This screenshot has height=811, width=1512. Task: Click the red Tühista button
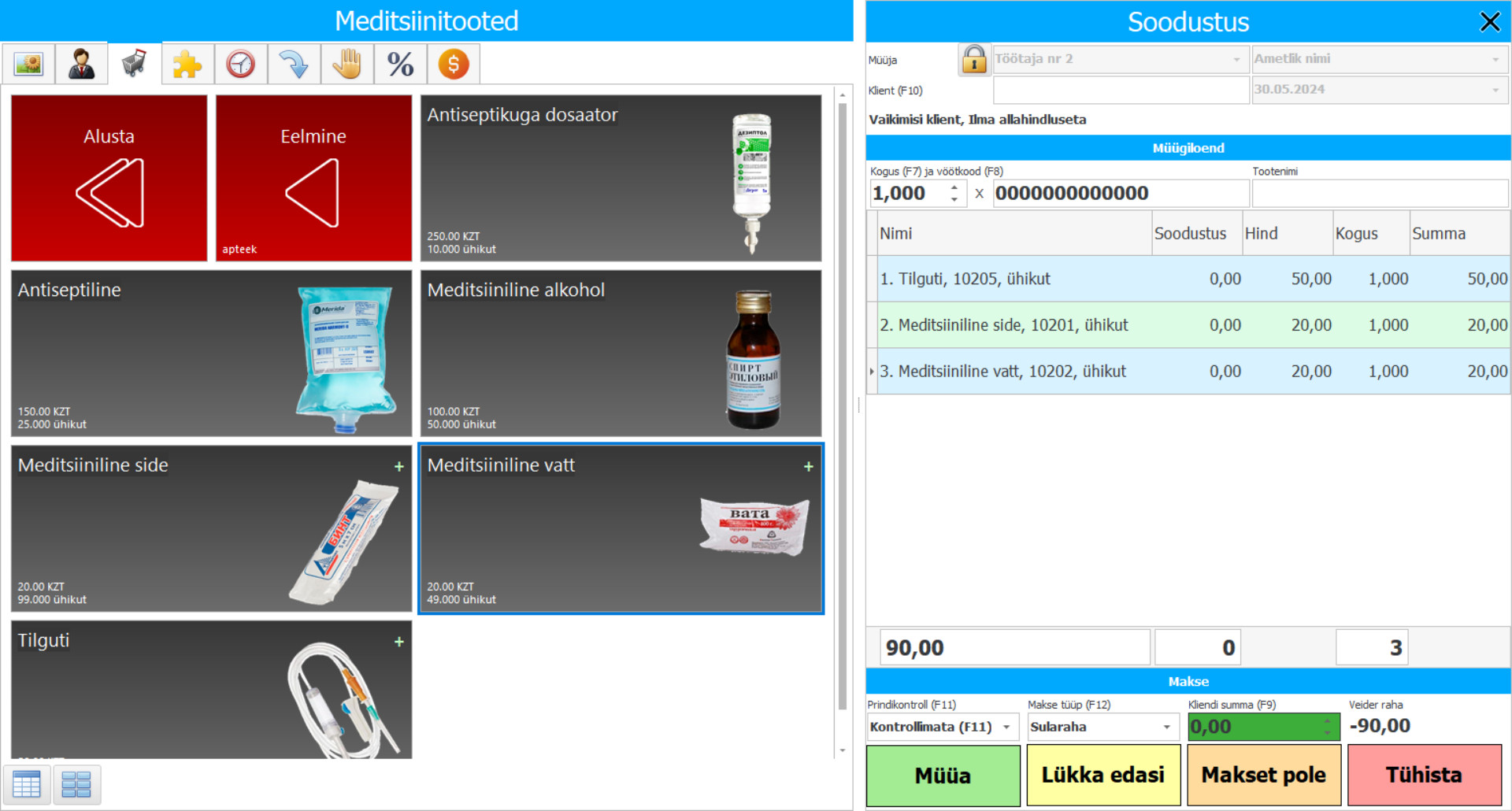click(1423, 775)
